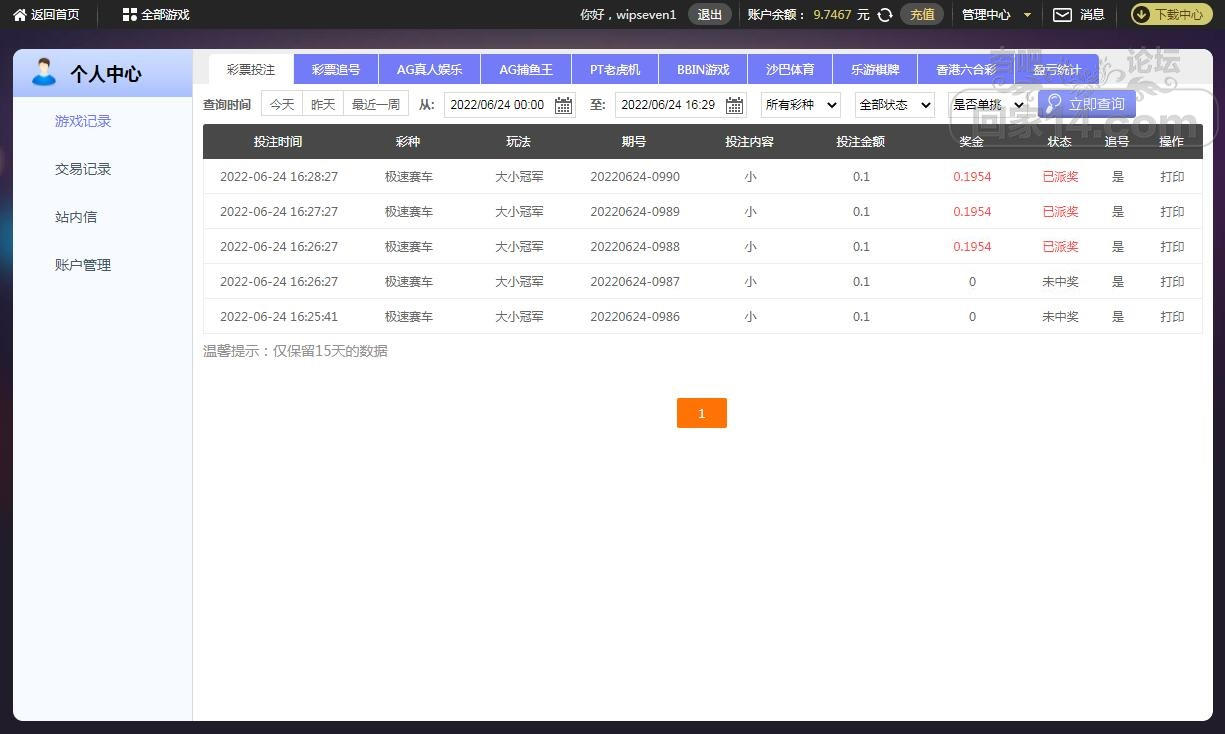Expand the 所有彩种 lottery type dropdown
This screenshot has width=1225, height=734.
[x=800, y=105]
